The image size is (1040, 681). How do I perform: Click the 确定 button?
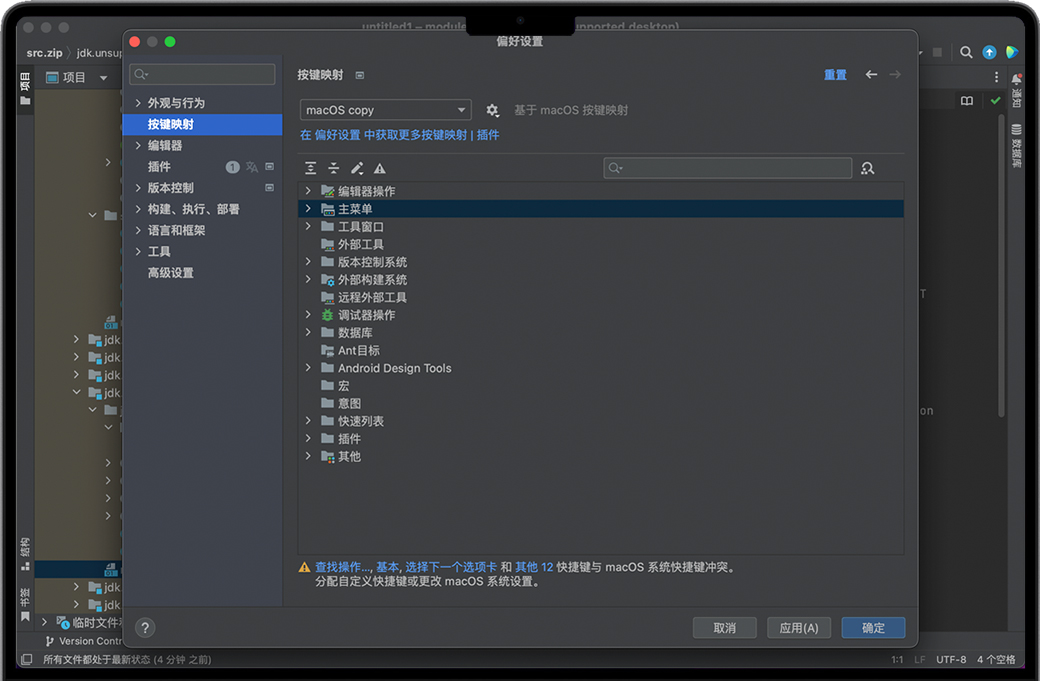coord(873,628)
